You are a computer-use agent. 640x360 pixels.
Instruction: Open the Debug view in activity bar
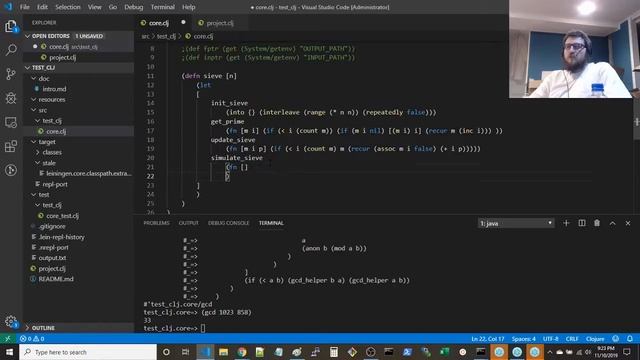pyautogui.click(x=11, y=98)
